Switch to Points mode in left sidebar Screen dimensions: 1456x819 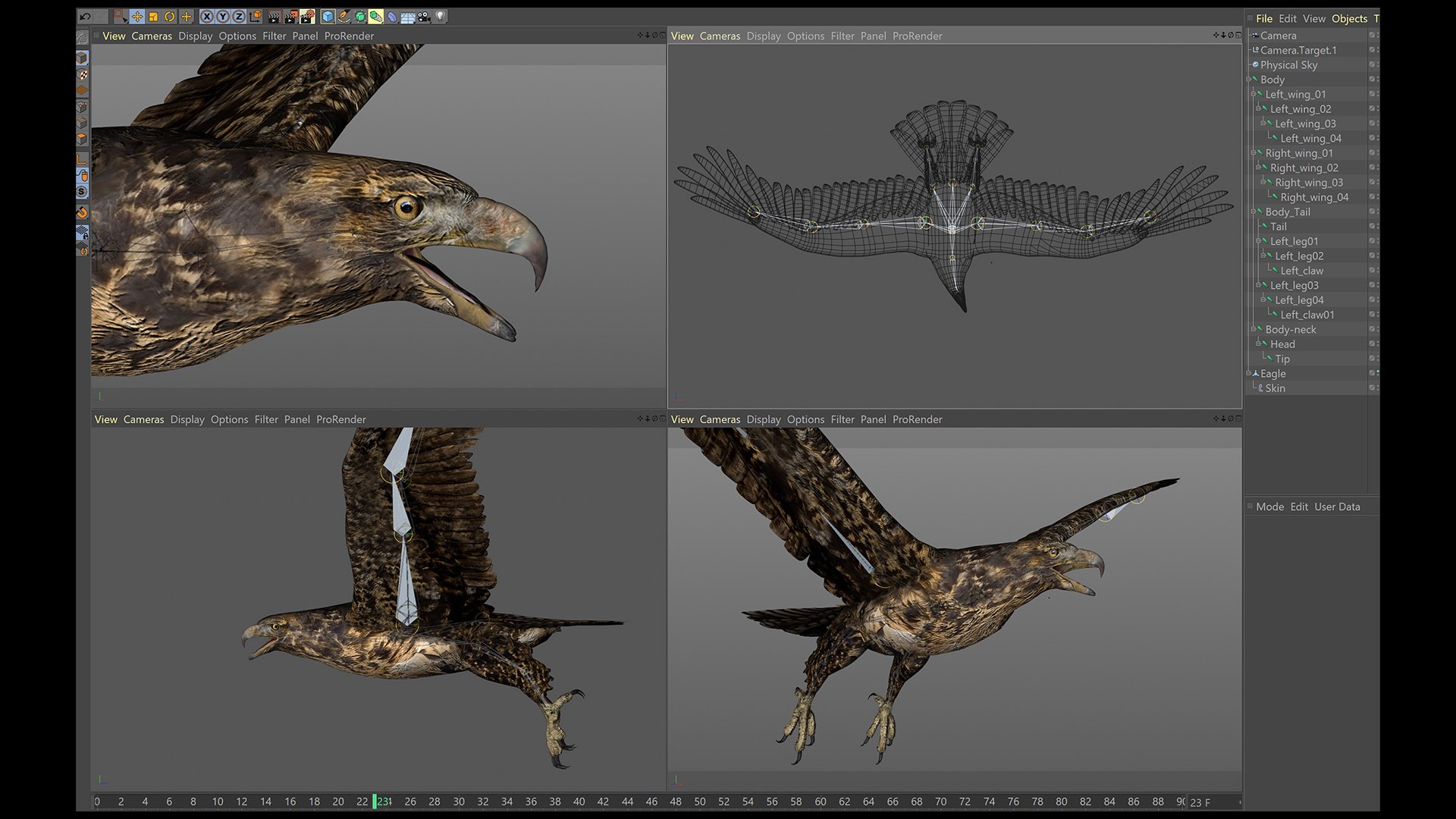click(83, 107)
